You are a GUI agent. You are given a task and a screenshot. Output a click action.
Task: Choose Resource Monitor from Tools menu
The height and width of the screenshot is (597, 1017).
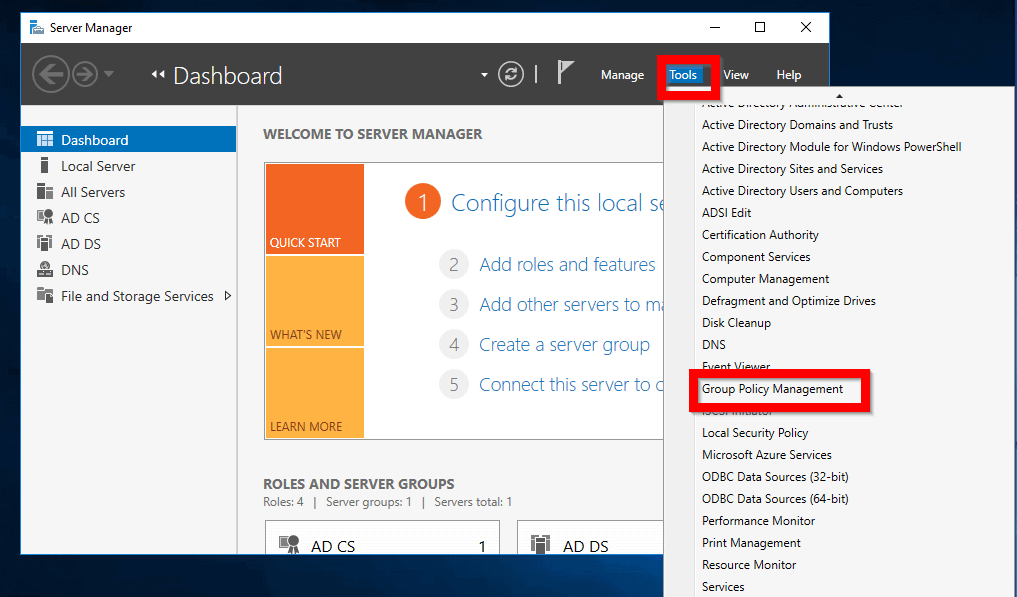(749, 565)
